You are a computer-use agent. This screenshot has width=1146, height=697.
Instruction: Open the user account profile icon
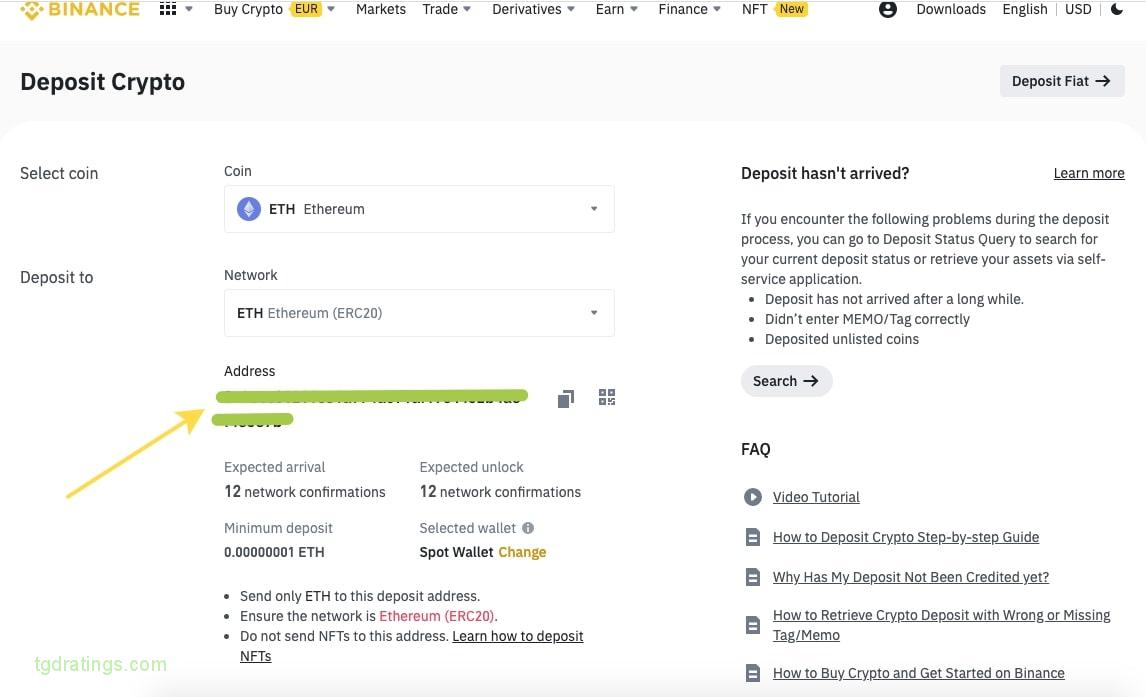887,9
